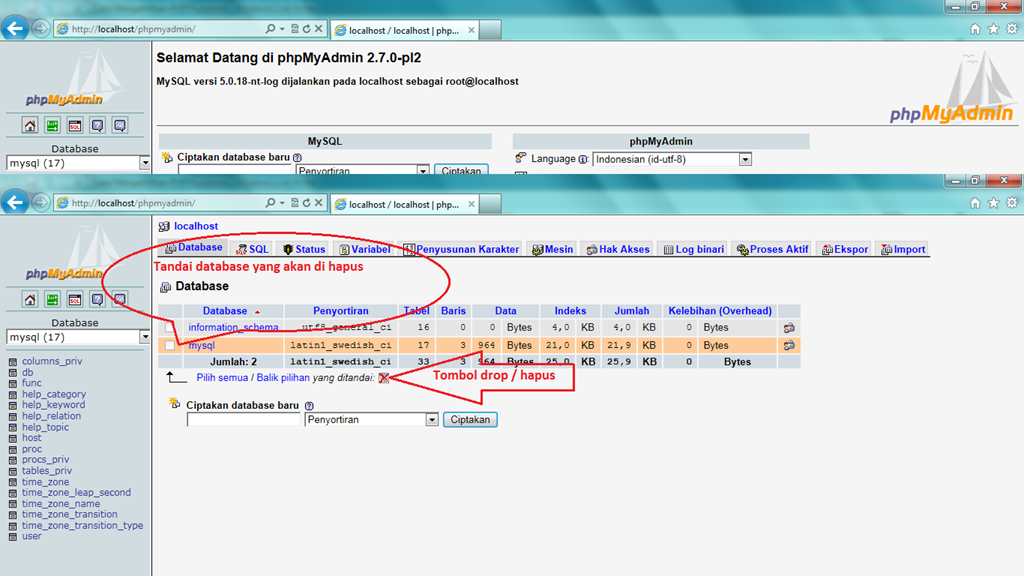Screen dimensions: 1024x576
Task: Switch to the Database tab
Action: (193, 248)
